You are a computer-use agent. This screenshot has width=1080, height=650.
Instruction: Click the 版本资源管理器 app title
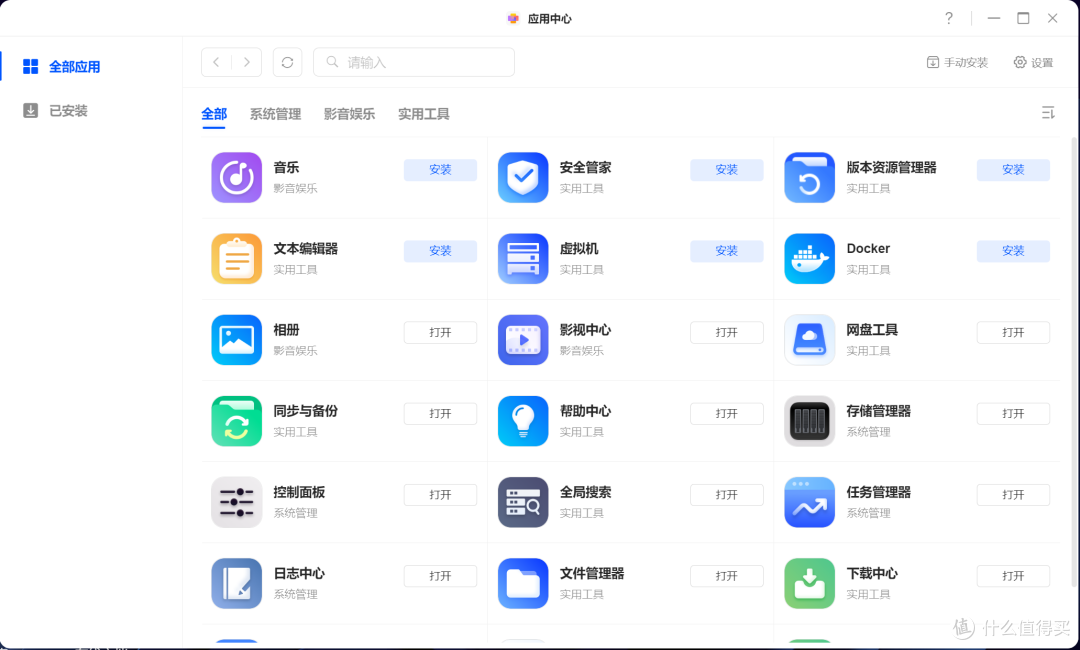891,167
